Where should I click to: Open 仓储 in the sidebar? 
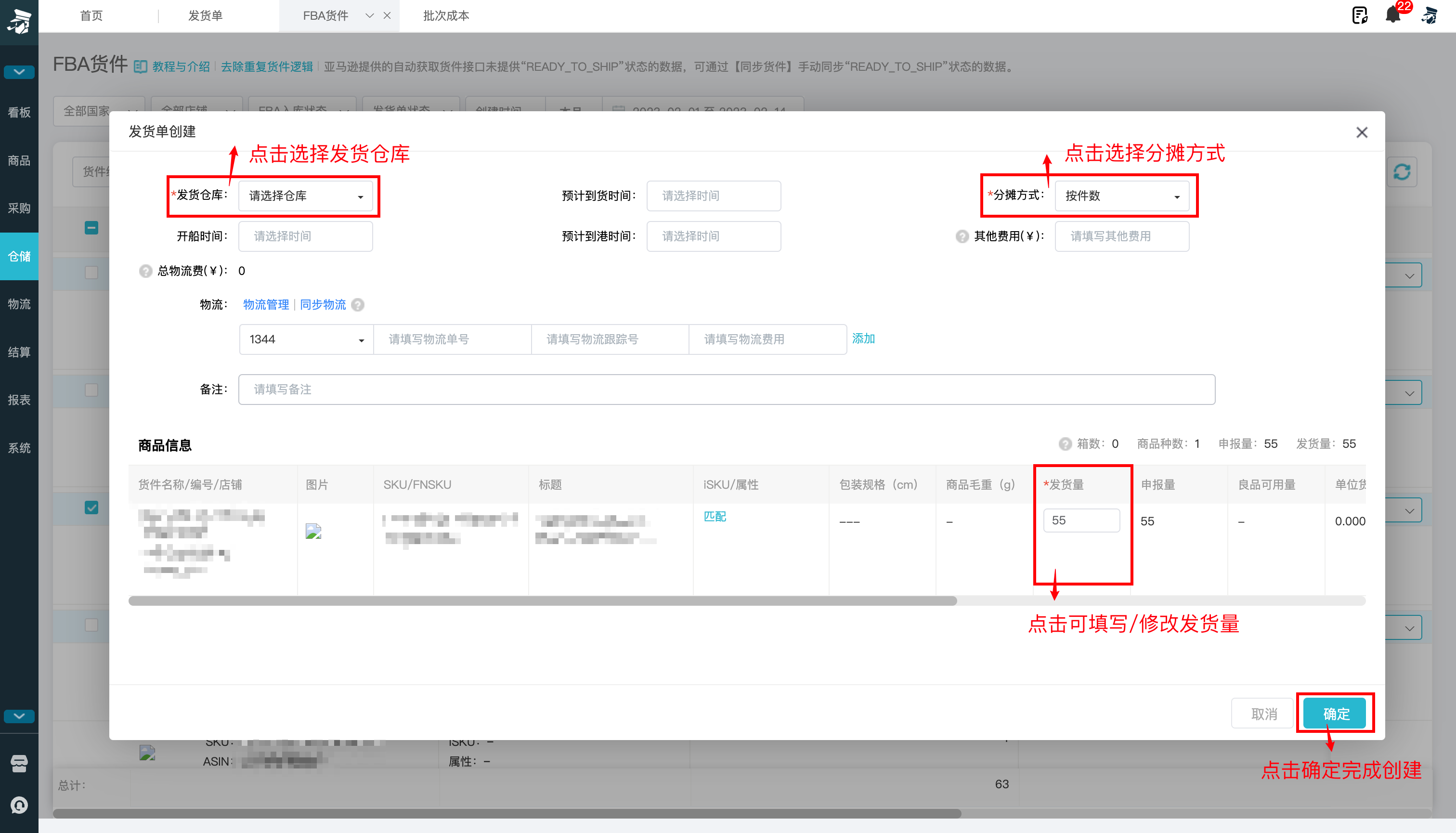(x=19, y=256)
